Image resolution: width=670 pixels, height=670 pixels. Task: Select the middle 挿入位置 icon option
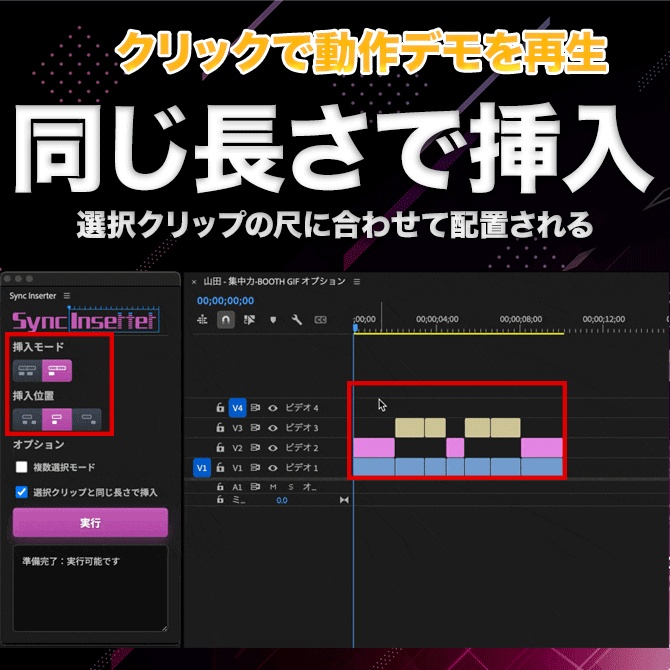[x=57, y=419]
